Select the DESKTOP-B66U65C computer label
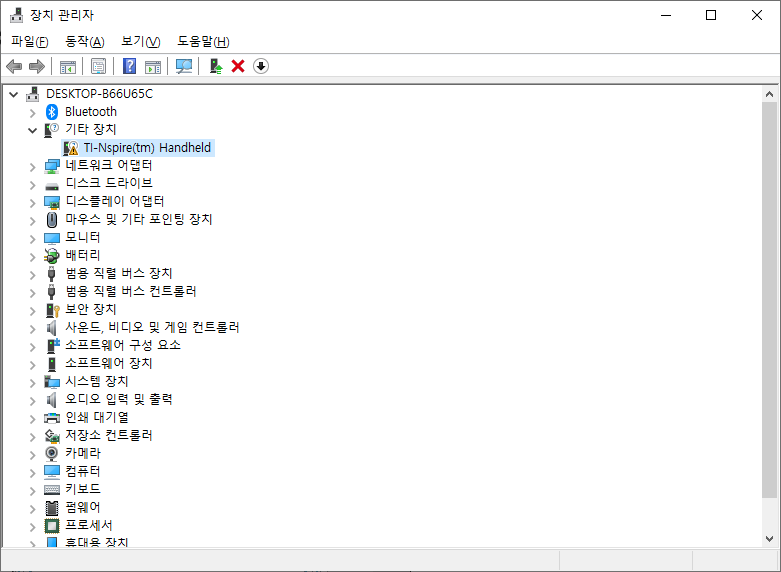 click(x=100, y=94)
